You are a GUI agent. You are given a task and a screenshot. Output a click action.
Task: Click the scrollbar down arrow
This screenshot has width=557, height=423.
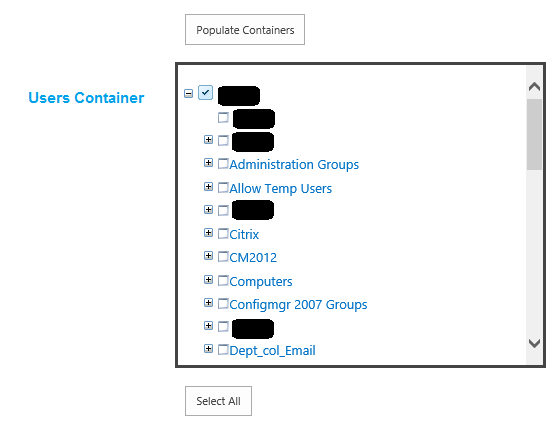pyautogui.click(x=534, y=343)
